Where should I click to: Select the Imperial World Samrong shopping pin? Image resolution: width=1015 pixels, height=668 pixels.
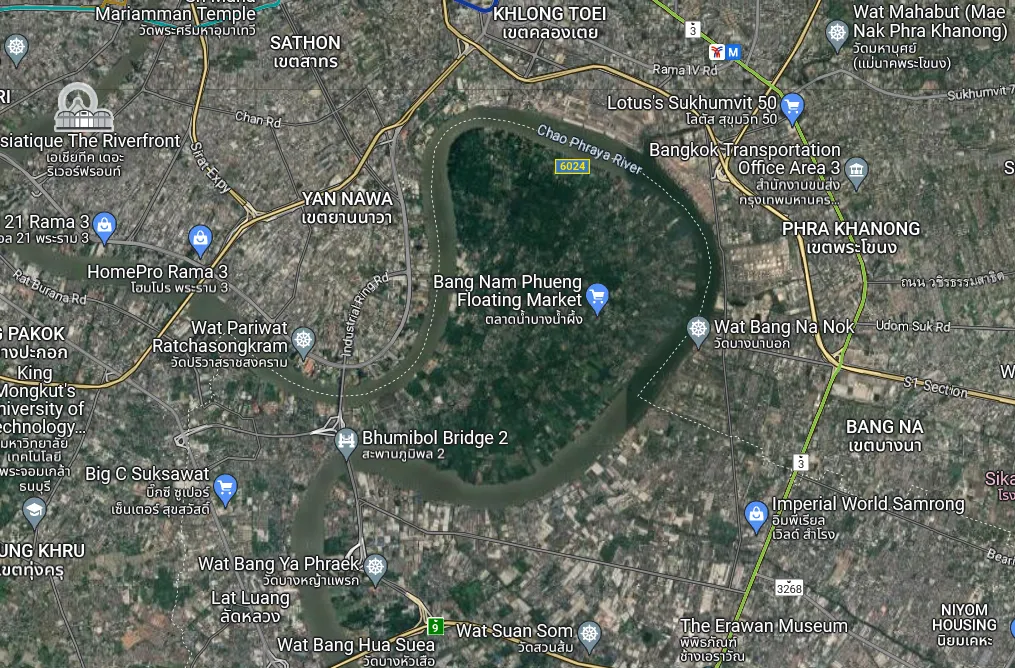755,517
